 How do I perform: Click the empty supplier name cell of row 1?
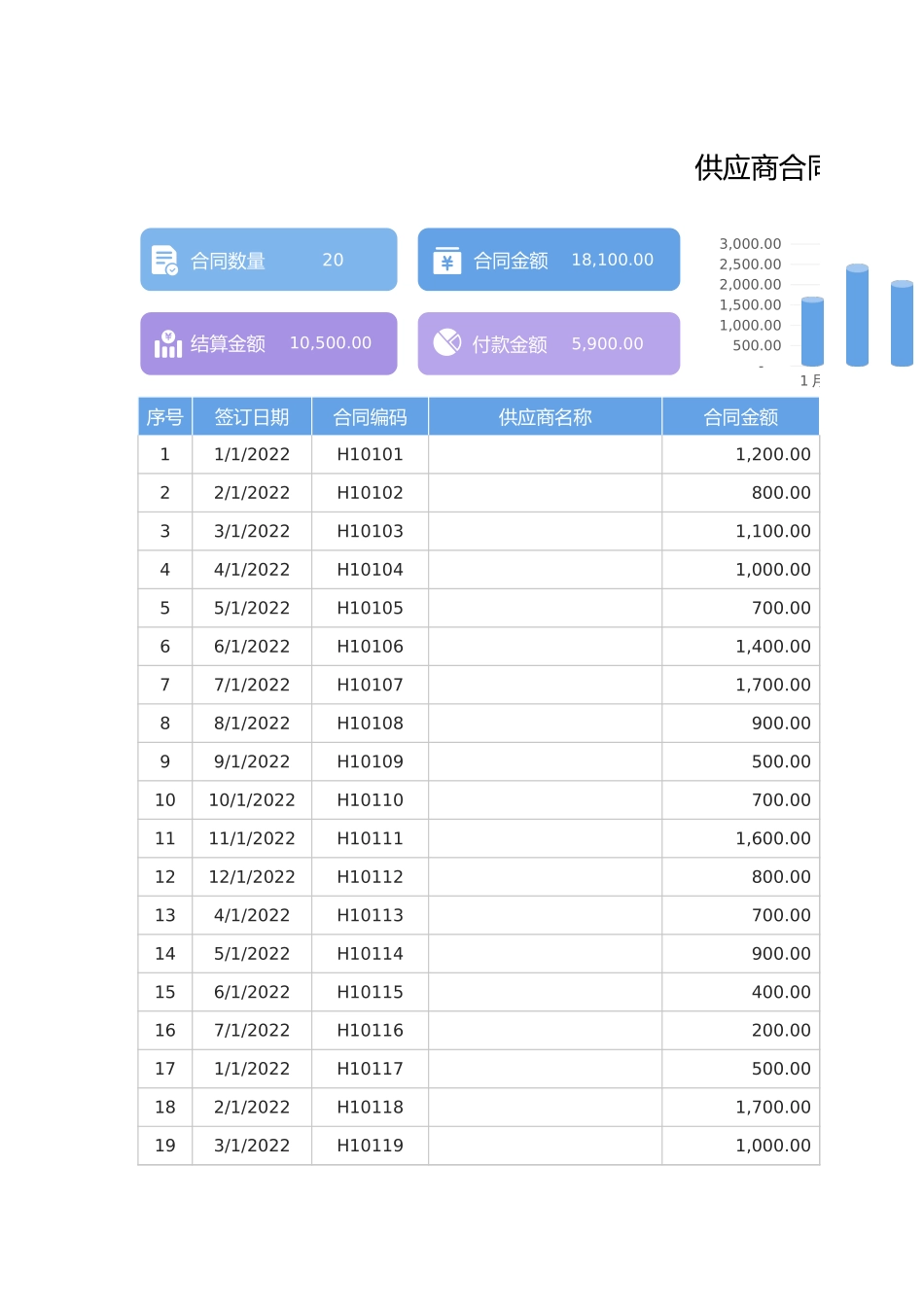pos(544,454)
